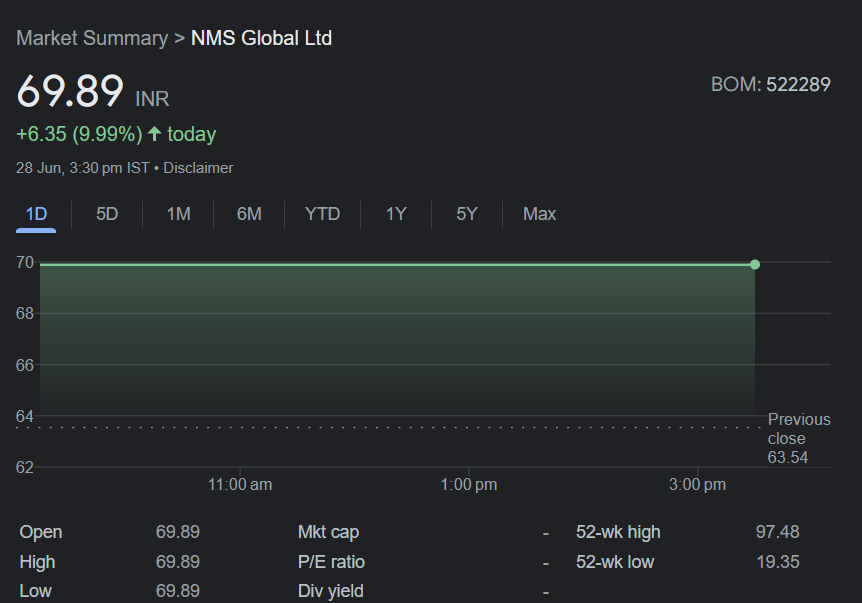Click the High value 69.89
This screenshot has height=603, width=862.
click(x=178, y=562)
